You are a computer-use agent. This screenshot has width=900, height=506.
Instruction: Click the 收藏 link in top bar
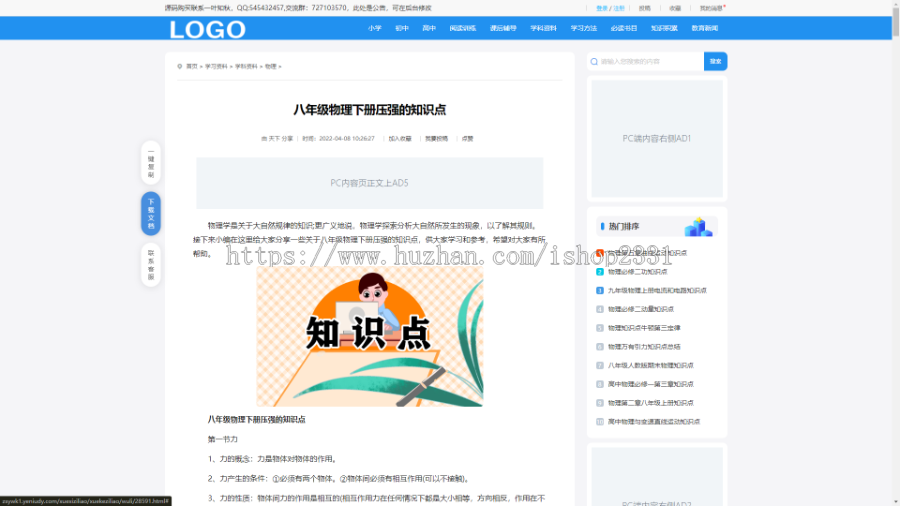675,9
